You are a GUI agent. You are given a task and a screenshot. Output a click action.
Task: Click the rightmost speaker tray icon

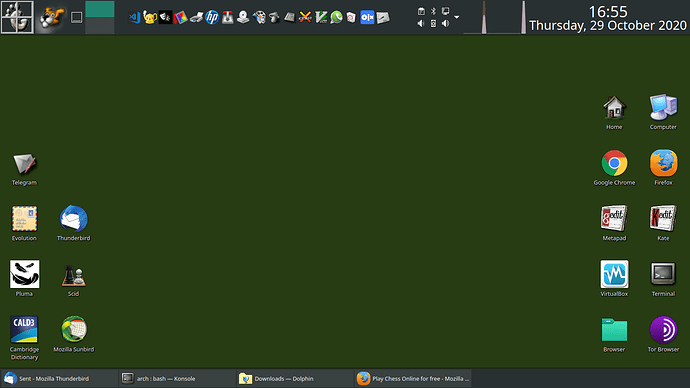tap(445, 23)
